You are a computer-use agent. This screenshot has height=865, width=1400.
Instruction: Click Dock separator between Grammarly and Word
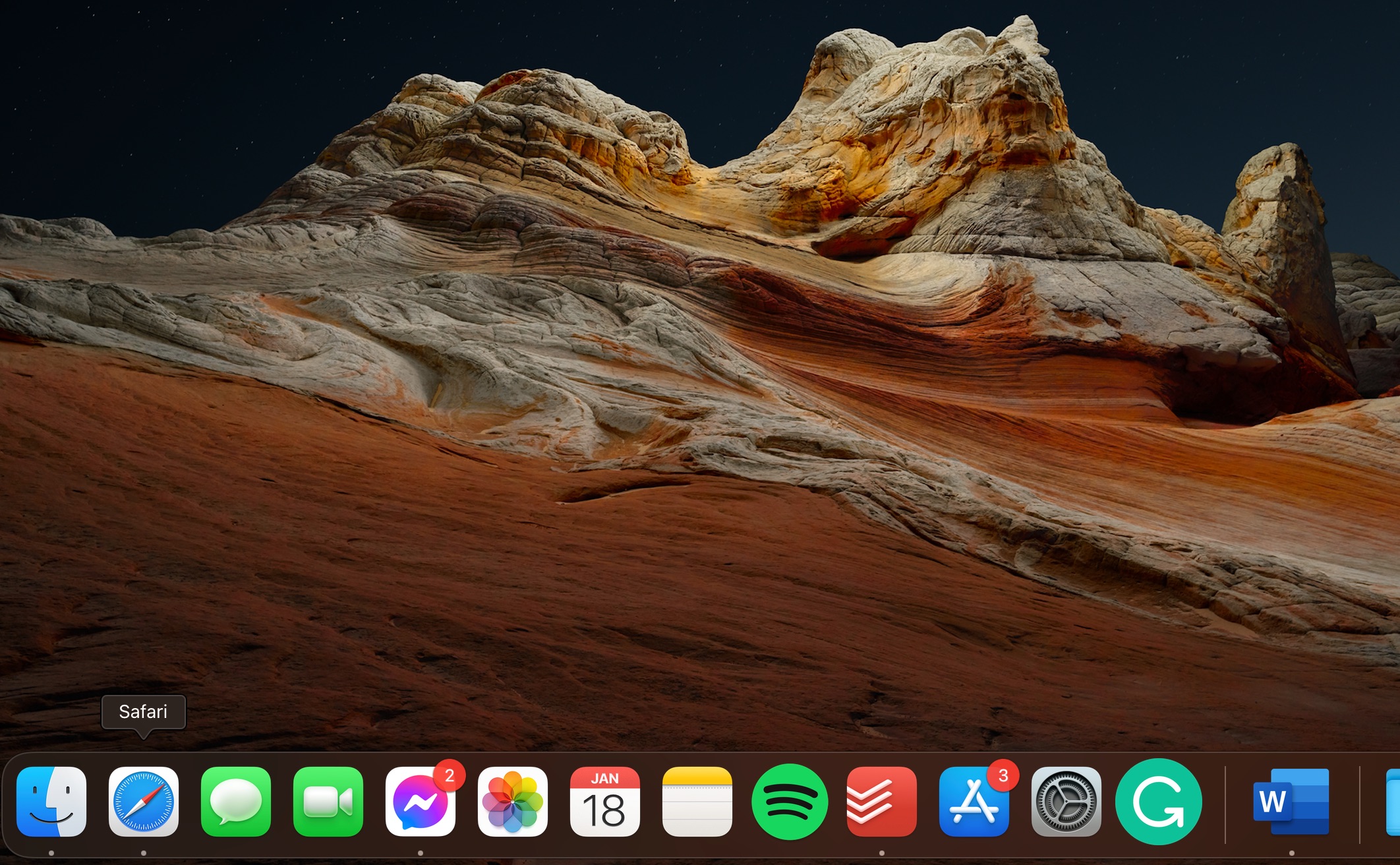1225,804
